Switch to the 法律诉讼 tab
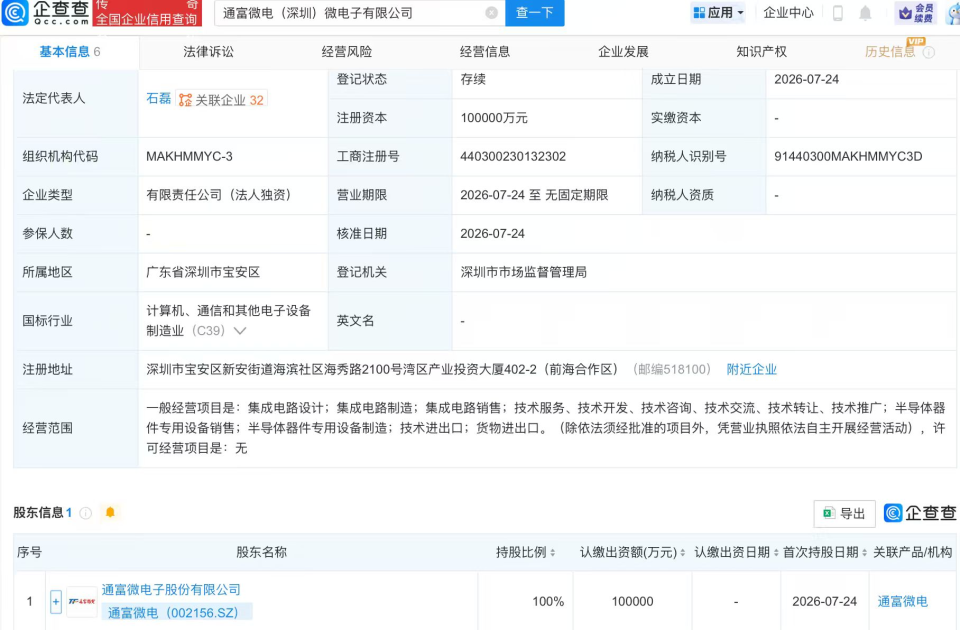The width and height of the screenshot is (960, 630). click(x=208, y=52)
